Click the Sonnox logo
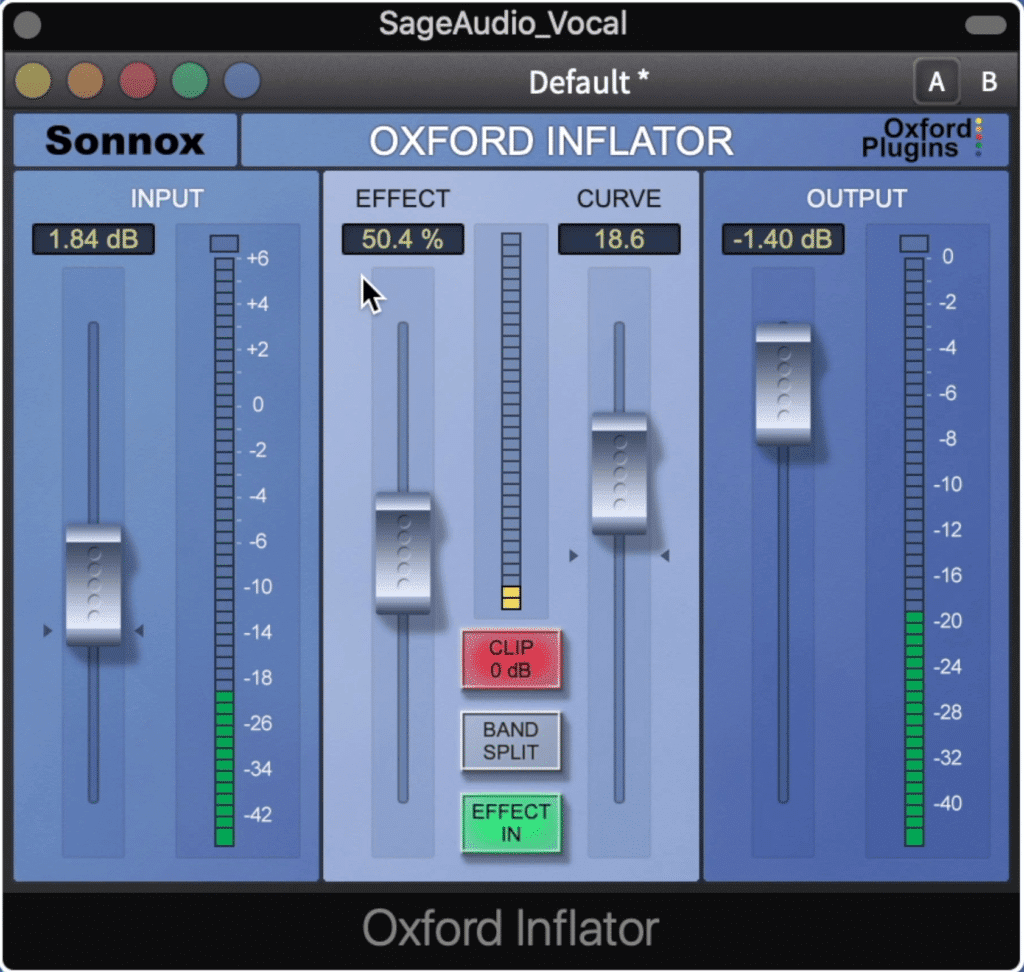The height and width of the screenshot is (972, 1024). [x=125, y=140]
